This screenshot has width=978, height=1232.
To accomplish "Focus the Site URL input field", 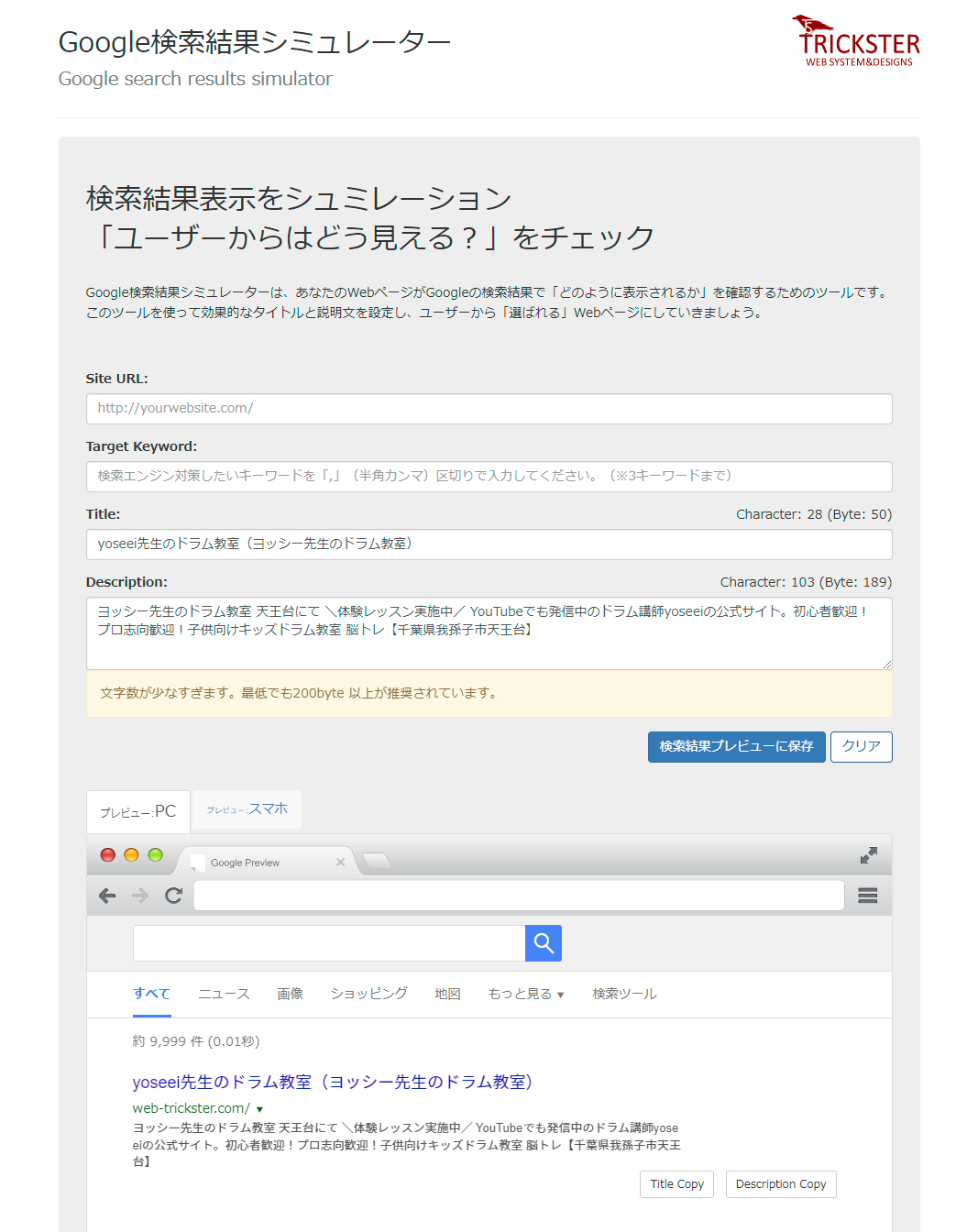I will [x=489, y=409].
